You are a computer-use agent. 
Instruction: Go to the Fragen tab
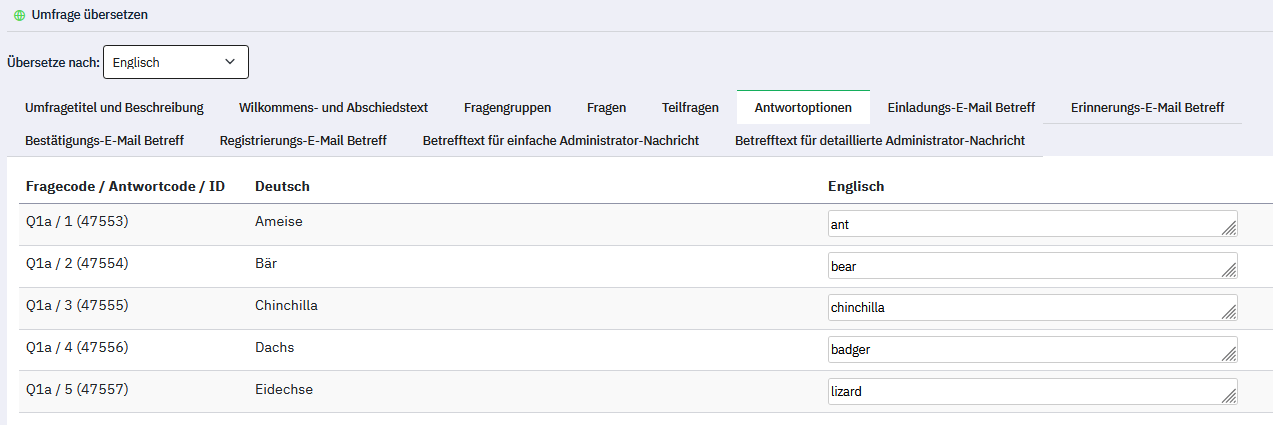point(606,107)
